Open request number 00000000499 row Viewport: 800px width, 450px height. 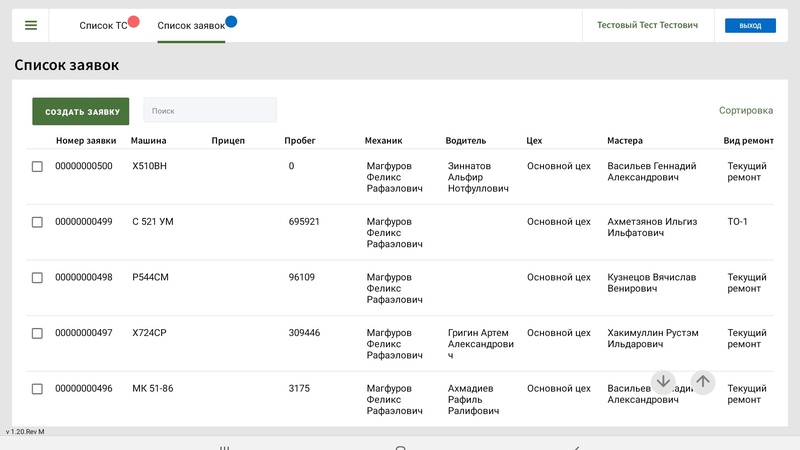coord(84,222)
